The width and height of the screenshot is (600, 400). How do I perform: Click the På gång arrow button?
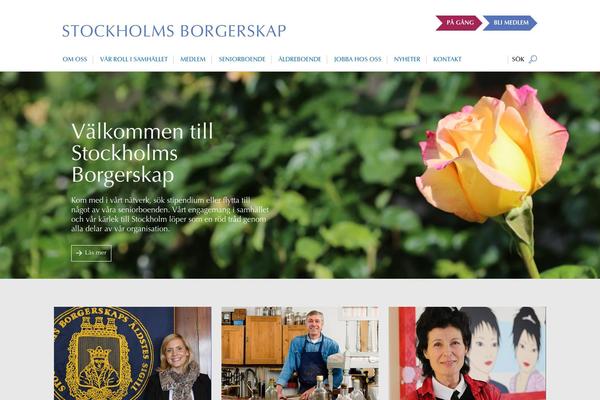458,23
